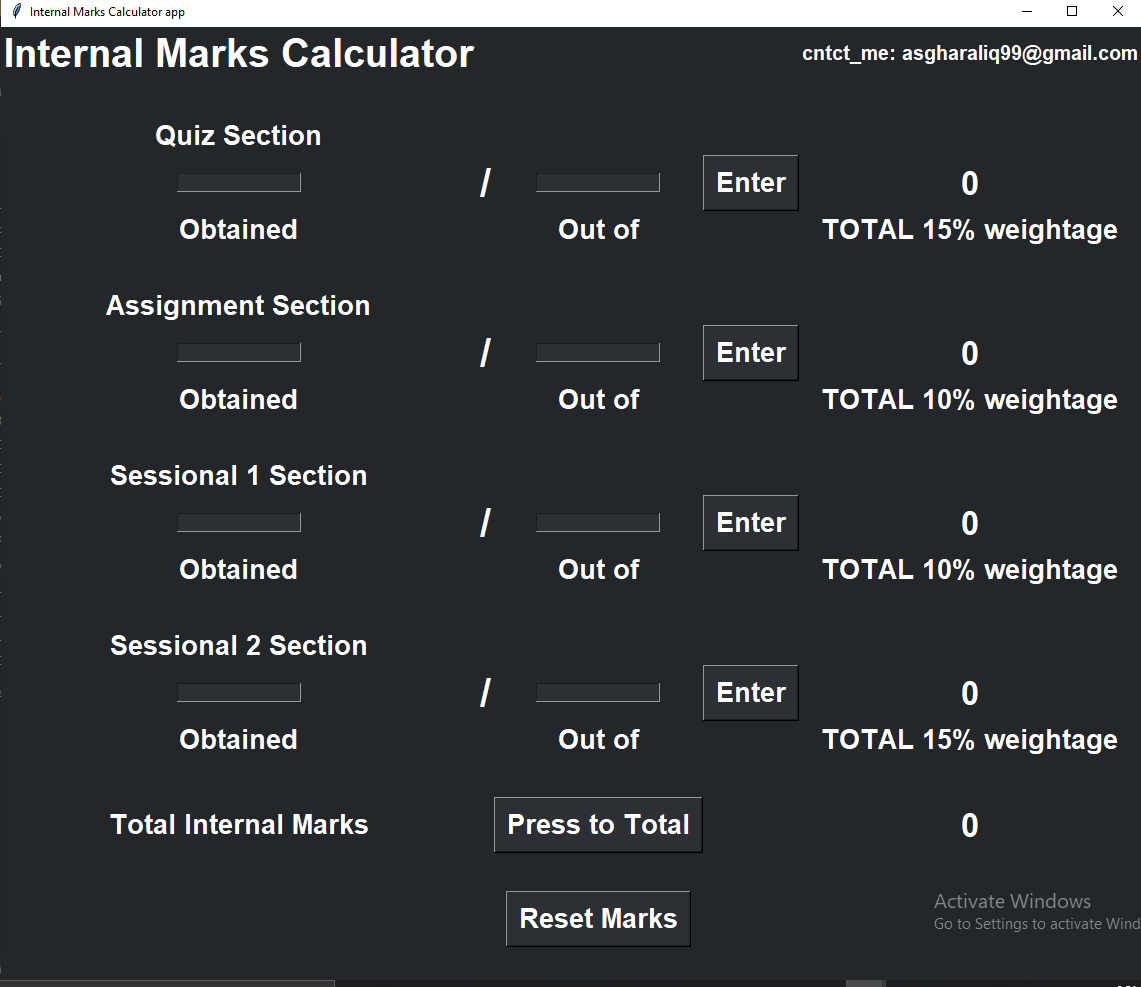Click the Total Internal Marks label
The image size is (1141, 987).
239,824
